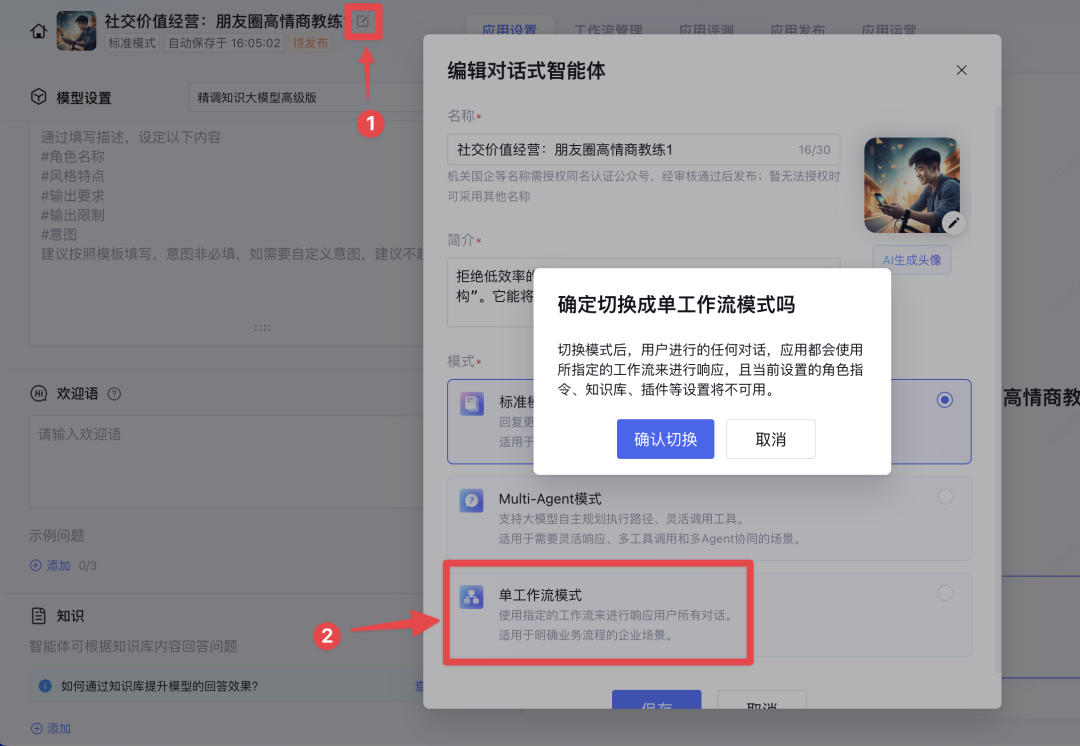Click the model settings cube icon
Viewport: 1080px width, 746px height.
click(39, 97)
